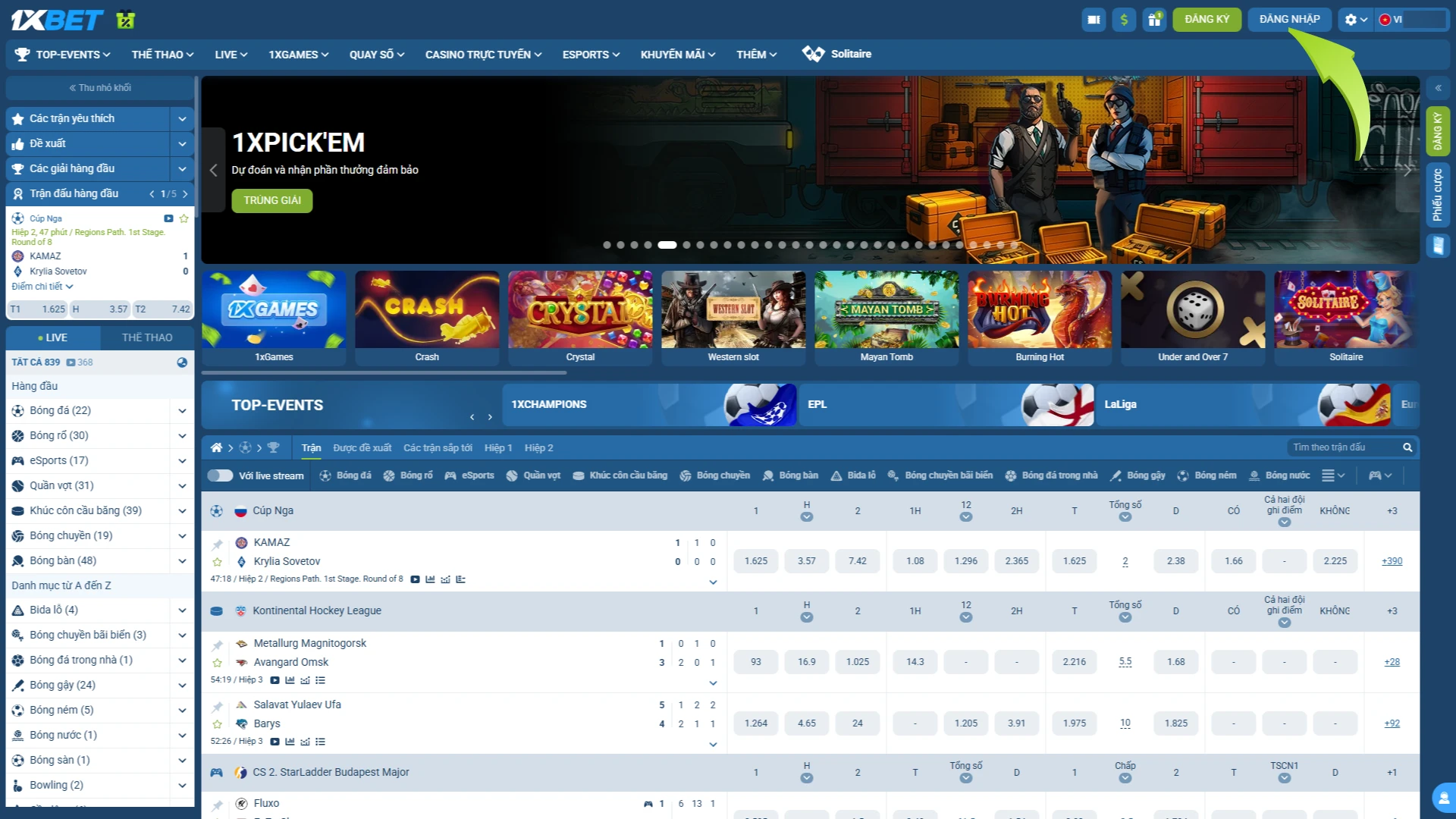
Task: Star the Cúp Nga top match
Action: [184, 218]
